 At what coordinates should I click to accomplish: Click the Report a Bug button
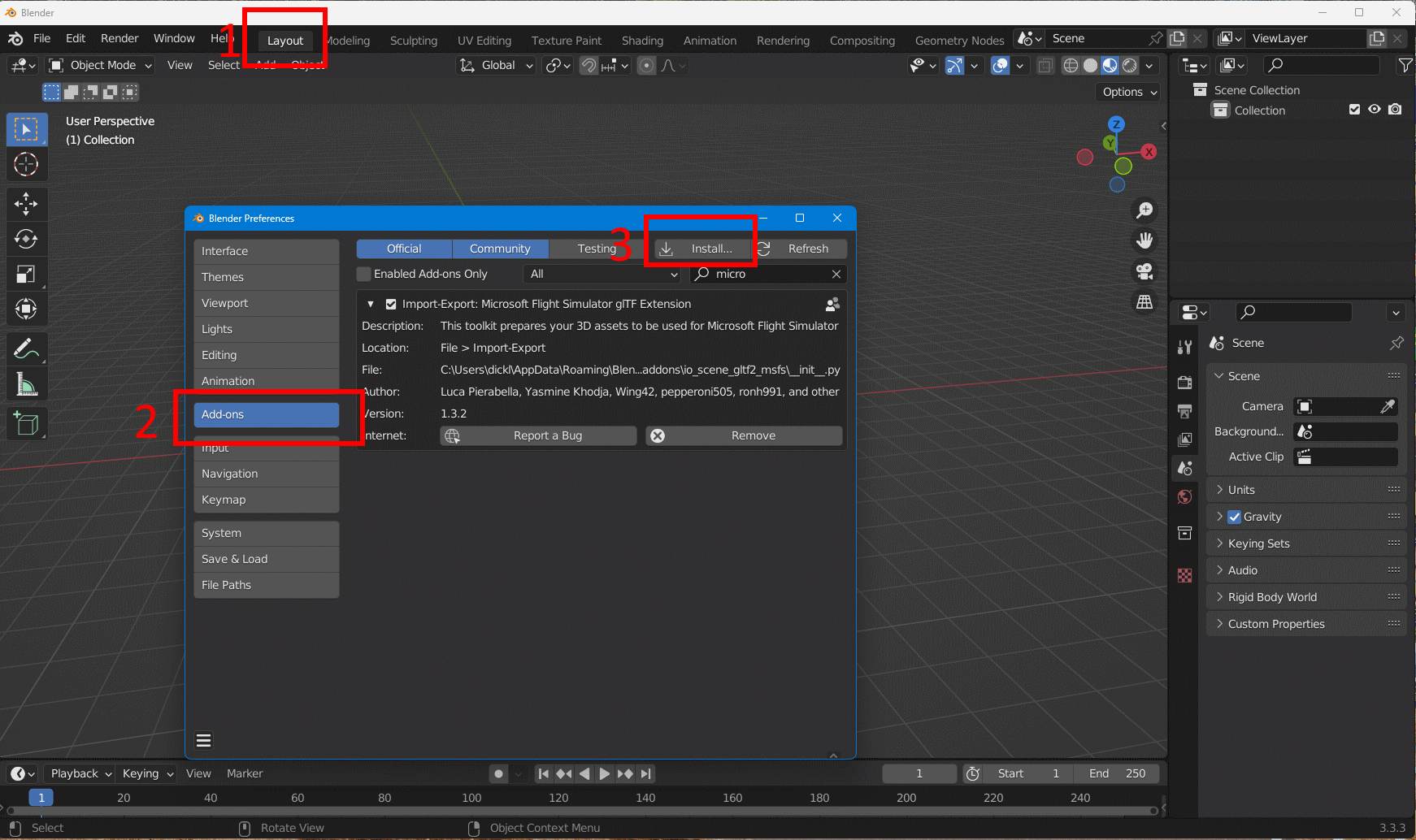[x=539, y=435]
